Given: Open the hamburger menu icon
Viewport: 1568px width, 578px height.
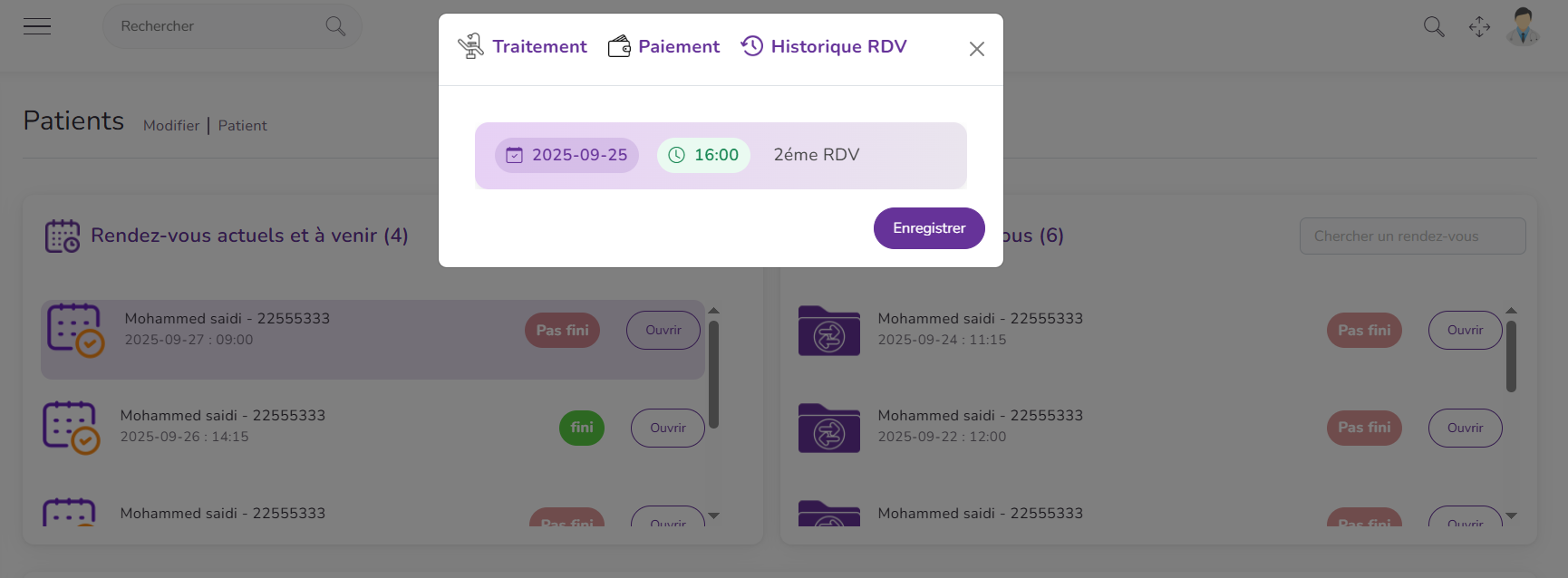Looking at the screenshot, I should click(37, 26).
